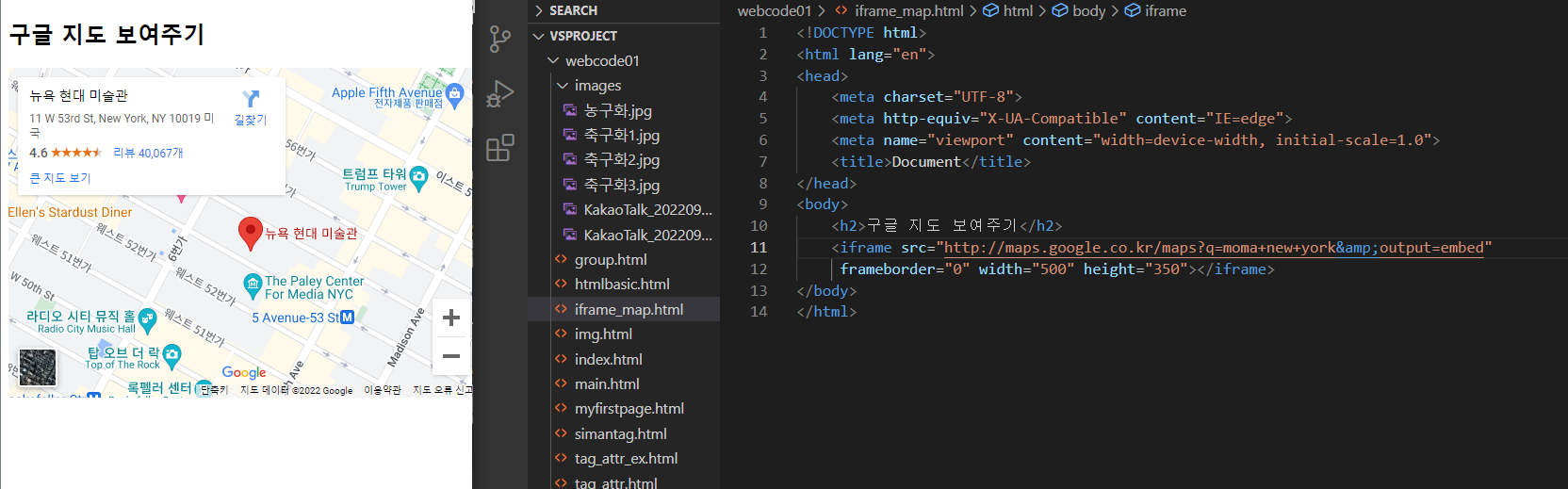1568x489 pixels.
Task: Open the Extensions view icon
Action: (500, 148)
